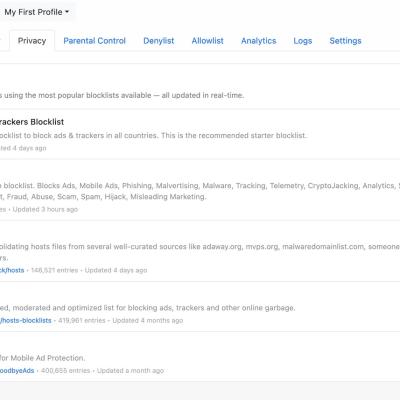Click the 'Updated a month ago' text
Viewport: 400px width, 400px height.
(130, 370)
